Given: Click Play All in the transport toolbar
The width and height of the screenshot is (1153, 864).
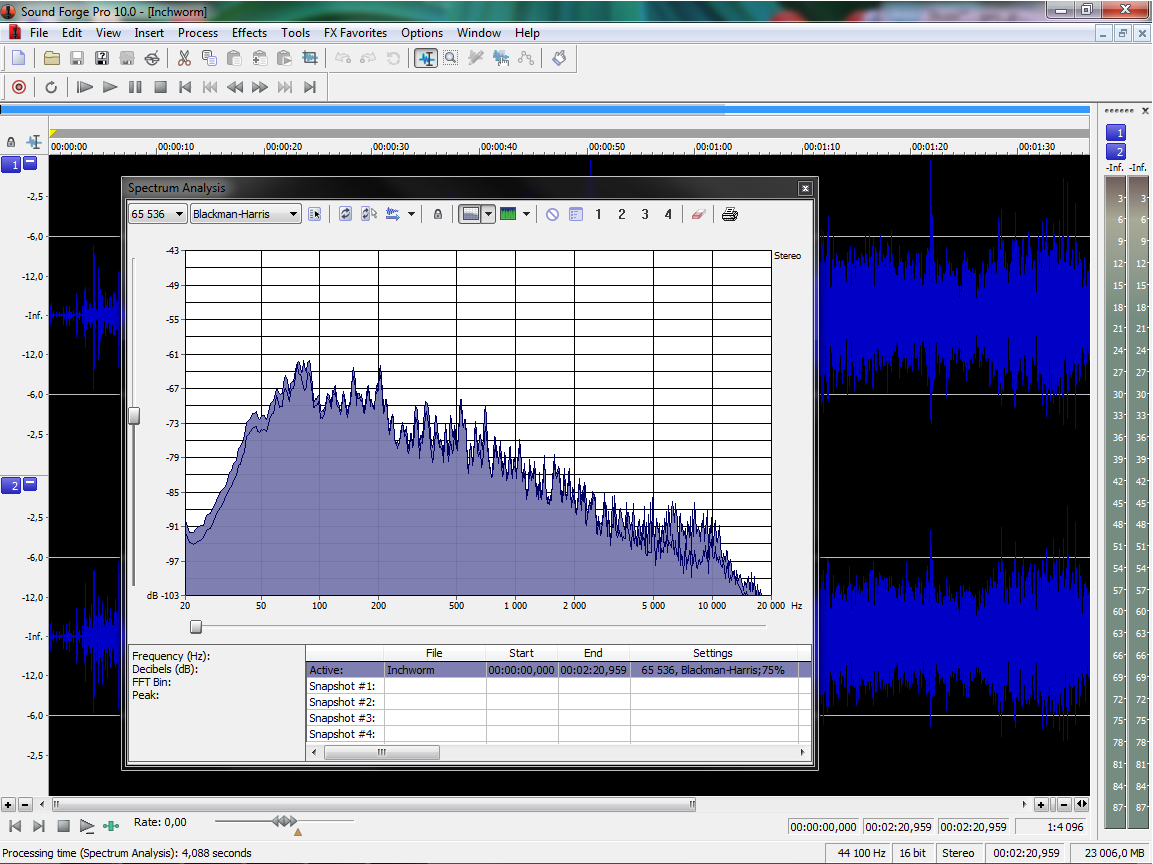Looking at the screenshot, I should pos(85,88).
